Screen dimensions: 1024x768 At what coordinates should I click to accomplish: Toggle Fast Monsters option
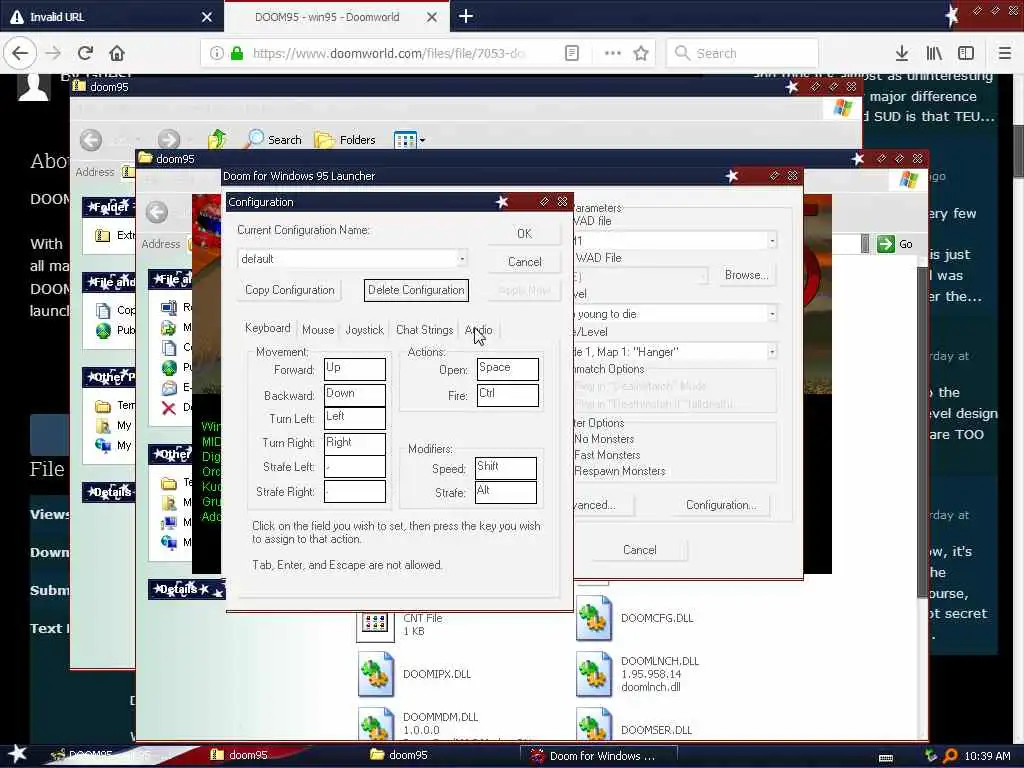607,455
